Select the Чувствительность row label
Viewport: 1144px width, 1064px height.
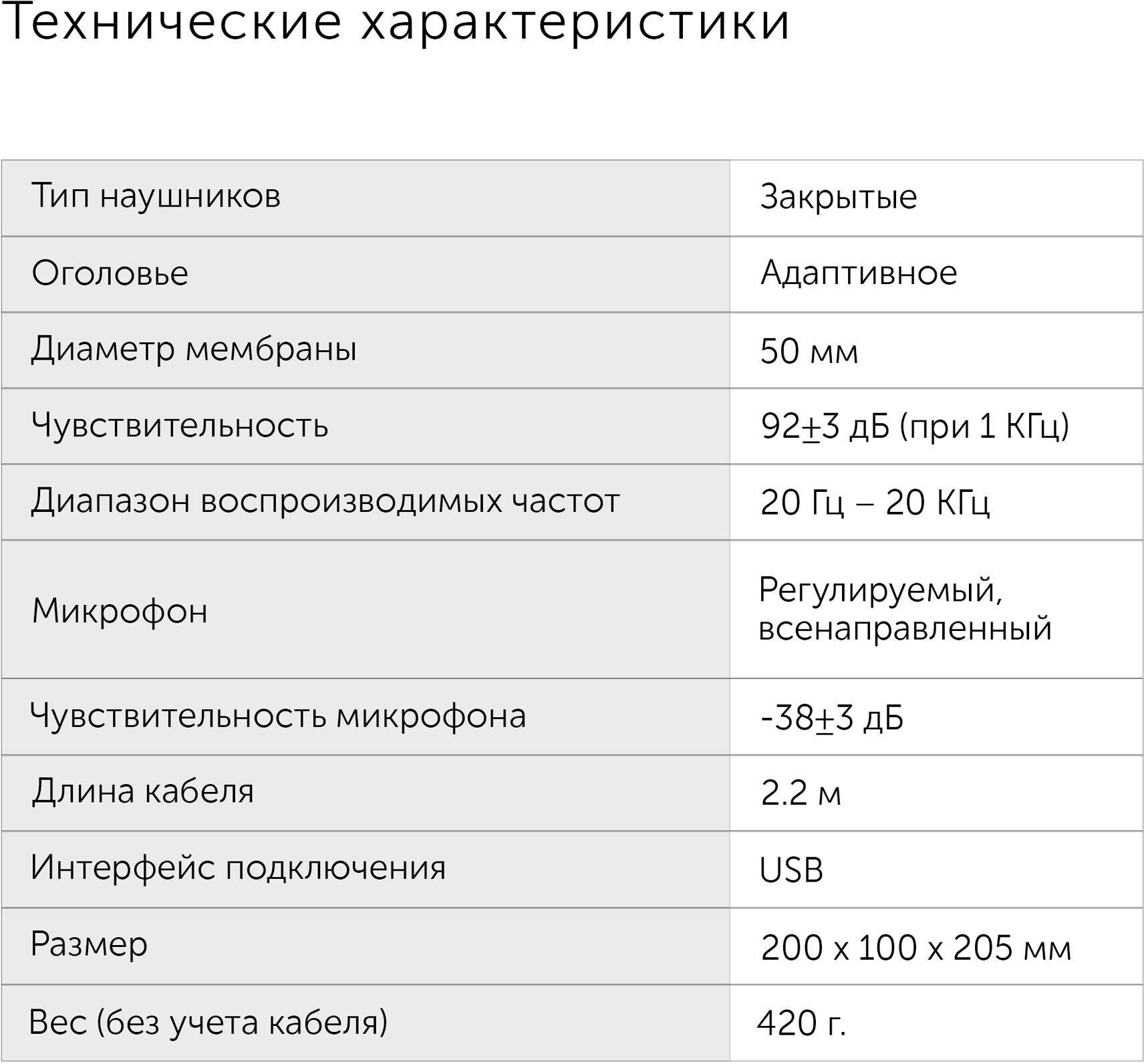pyautogui.click(x=180, y=425)
